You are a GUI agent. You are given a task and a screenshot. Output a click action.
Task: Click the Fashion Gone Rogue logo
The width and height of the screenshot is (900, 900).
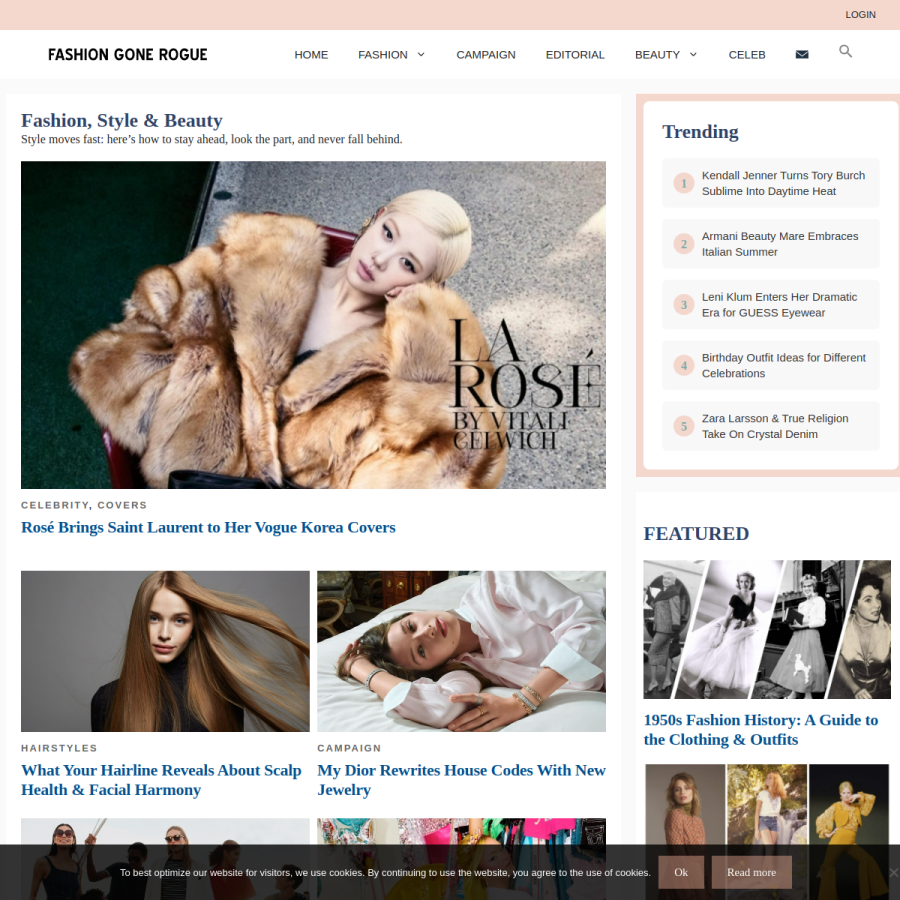(127, 55)
